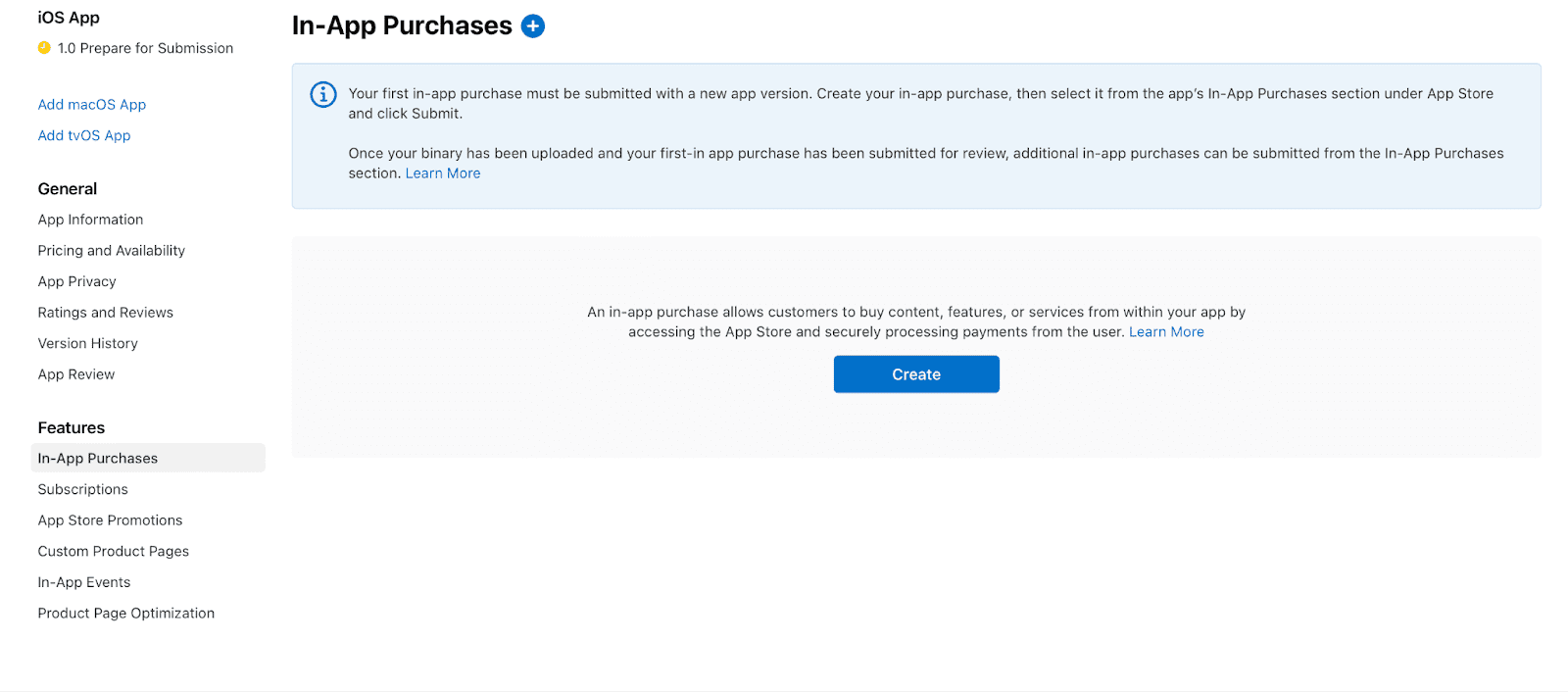
Task: Navigate to Custom Product Pages
Action: coord(113,551)
